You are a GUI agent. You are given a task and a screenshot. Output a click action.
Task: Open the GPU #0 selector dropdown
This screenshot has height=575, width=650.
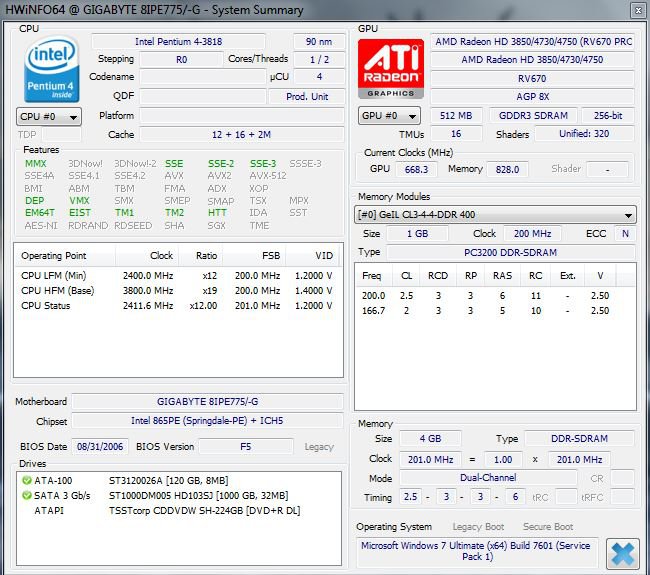389,116
